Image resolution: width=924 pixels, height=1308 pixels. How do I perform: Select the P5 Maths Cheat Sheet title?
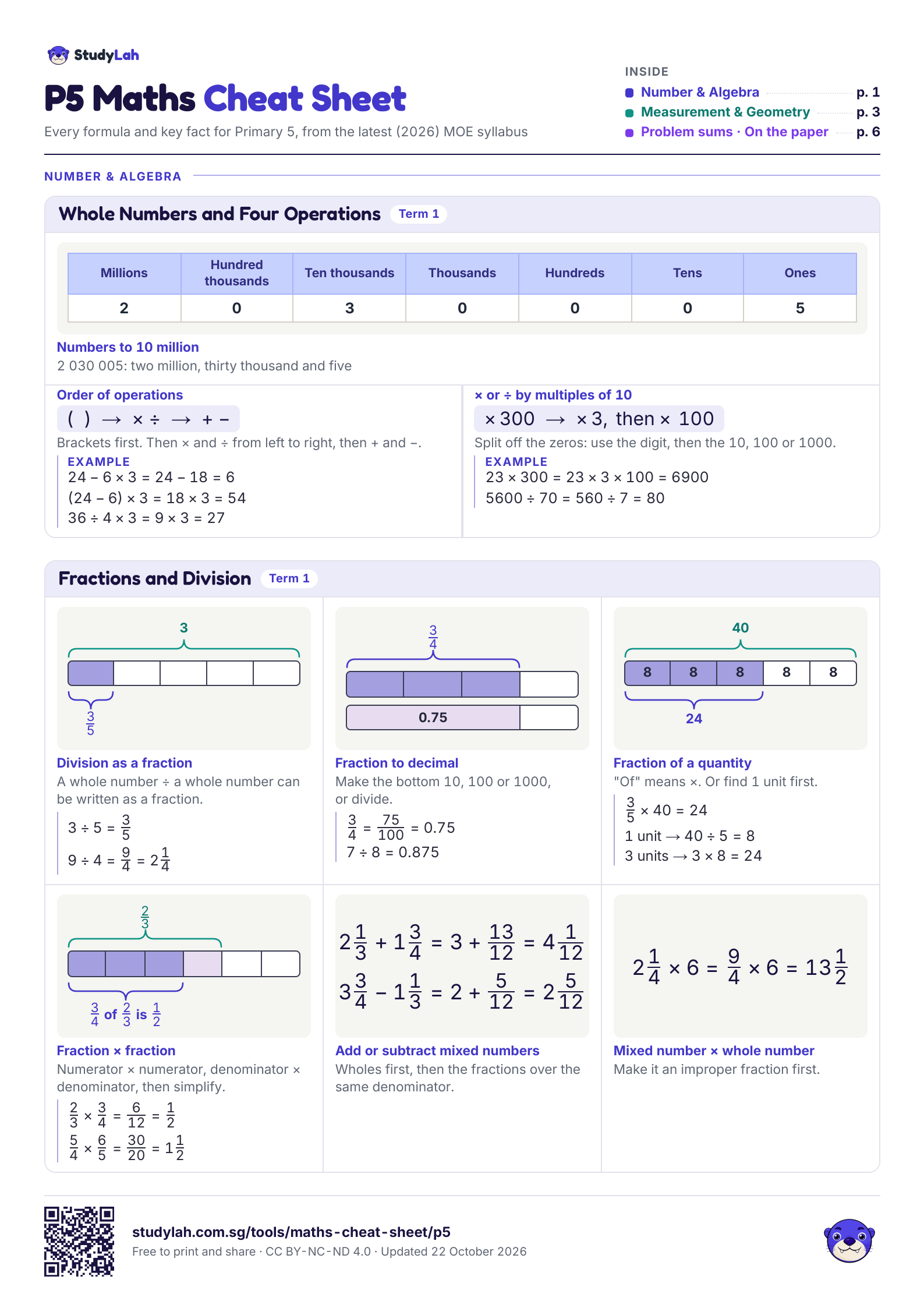click(225, 98)
